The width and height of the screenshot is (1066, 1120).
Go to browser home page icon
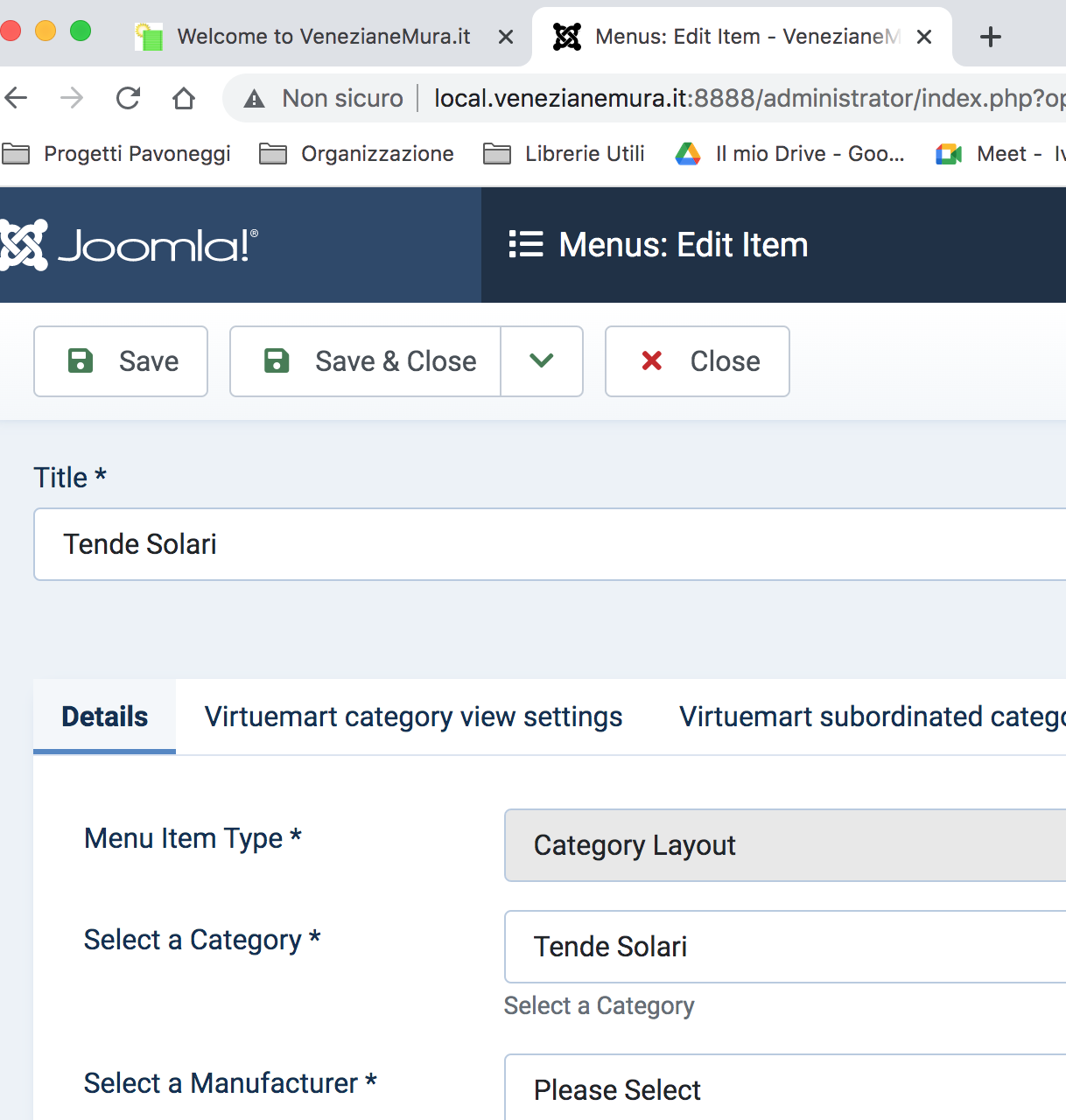[184, 98]
